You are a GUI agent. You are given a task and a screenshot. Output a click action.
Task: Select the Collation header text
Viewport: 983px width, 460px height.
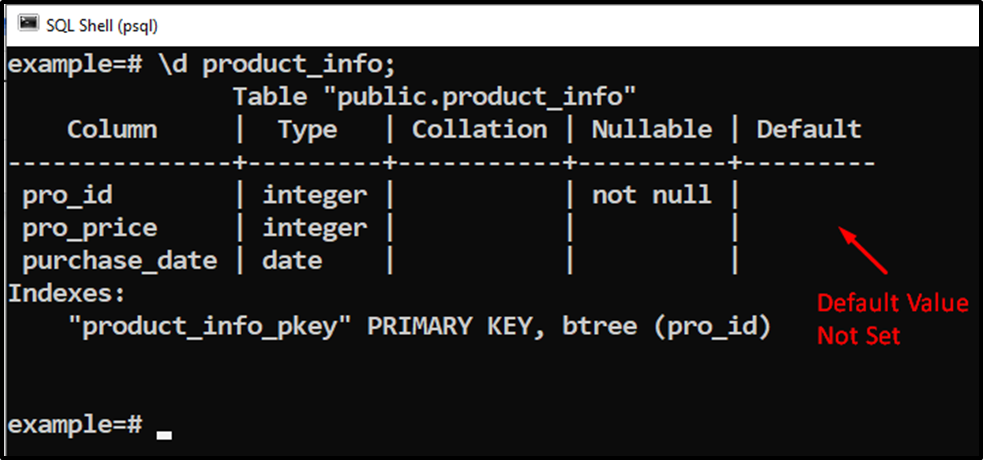tap(480, 130)
